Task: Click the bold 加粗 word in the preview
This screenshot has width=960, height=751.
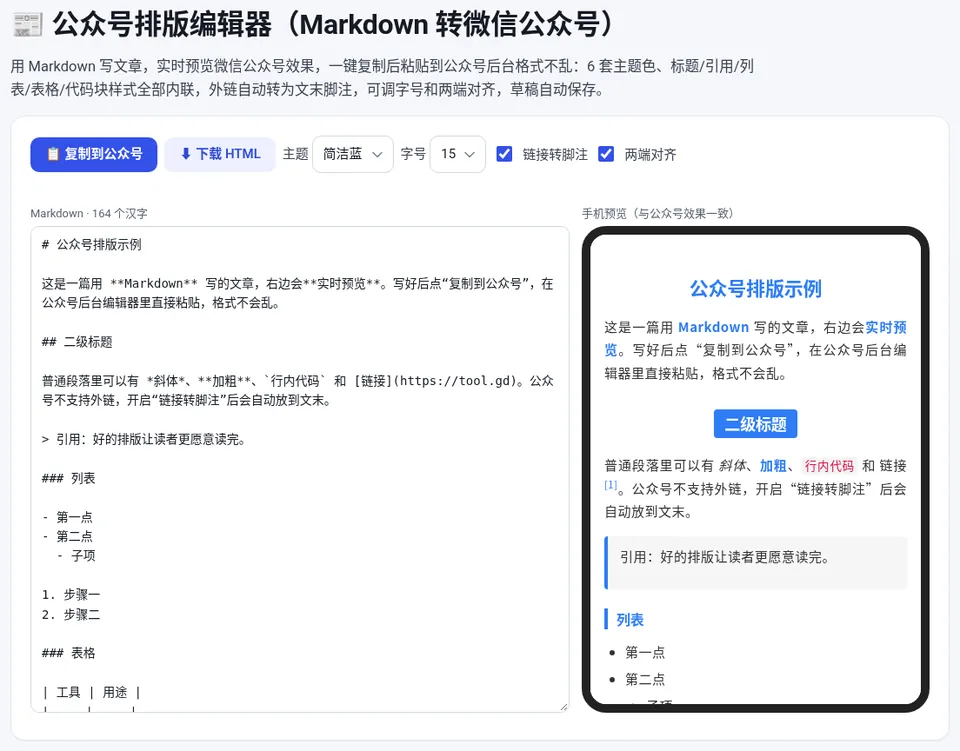Action: 773,466
